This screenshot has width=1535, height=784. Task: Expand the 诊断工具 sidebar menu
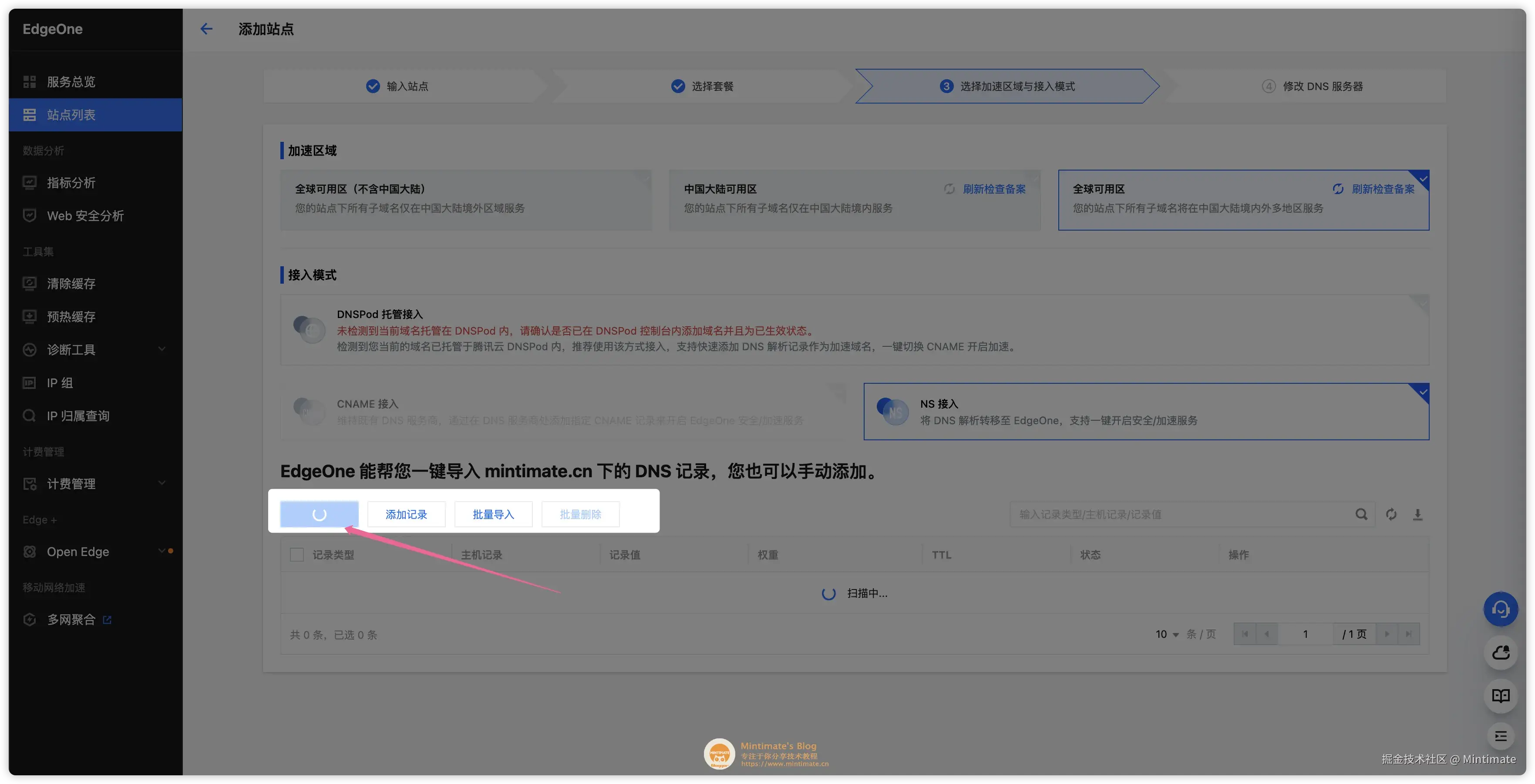71,350
